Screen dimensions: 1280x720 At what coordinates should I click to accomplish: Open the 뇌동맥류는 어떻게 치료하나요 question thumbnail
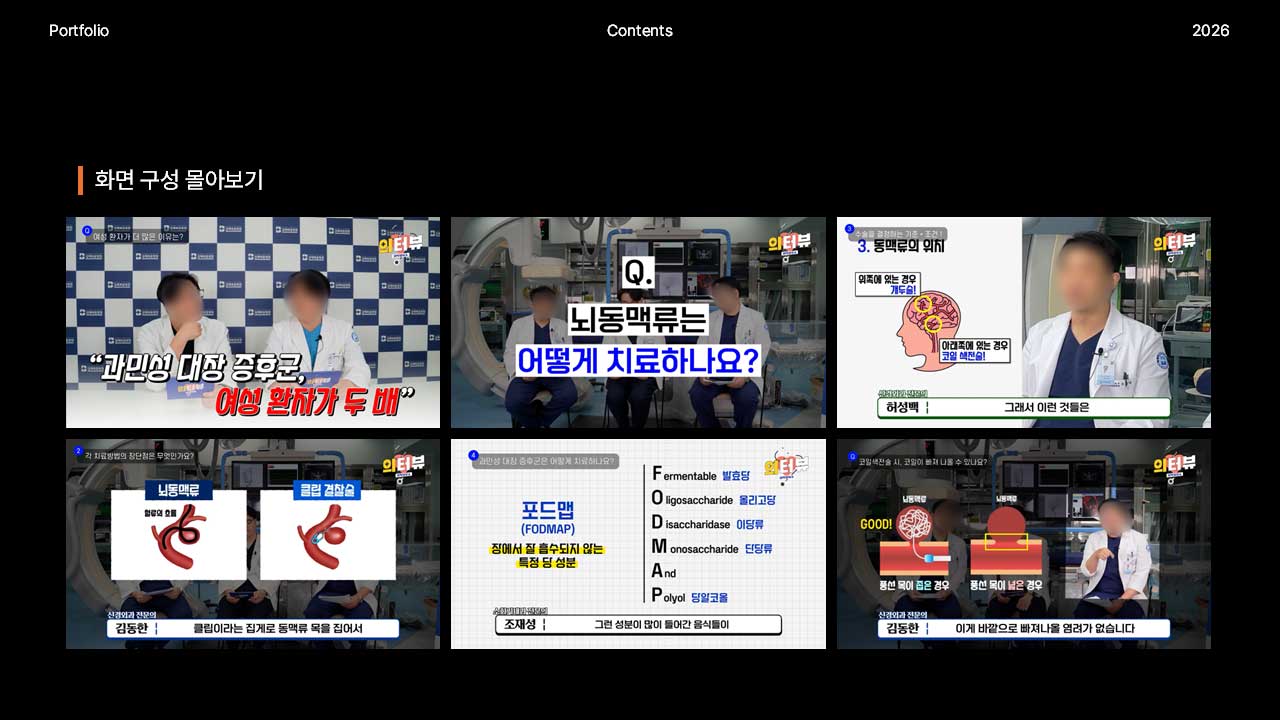point(638,322)
